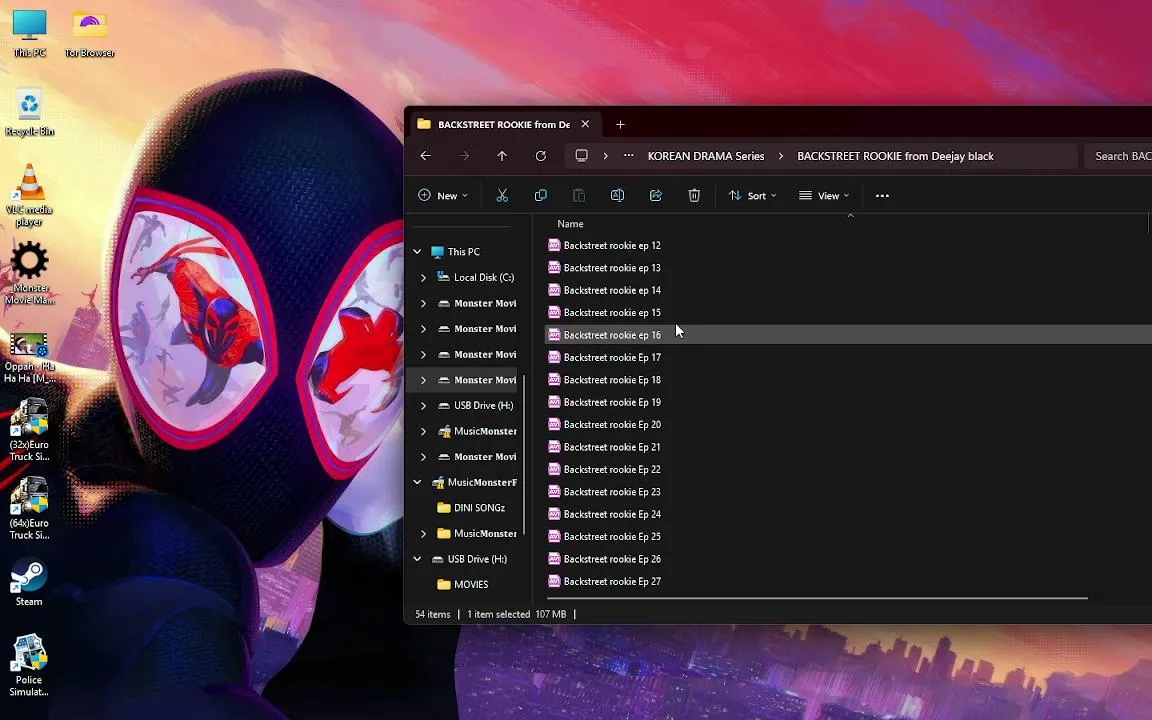Click the Delete trash icon in toolbar
The image size is (1152, 720).
(694, 195)
